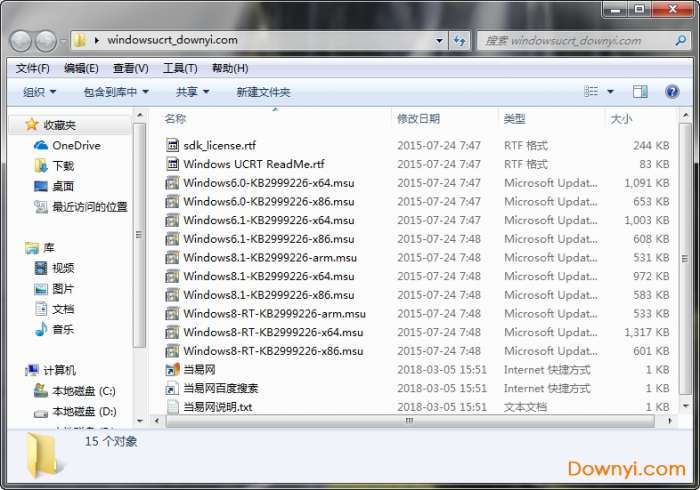Open the view options dropdown arrow

[x=610, y=92]
